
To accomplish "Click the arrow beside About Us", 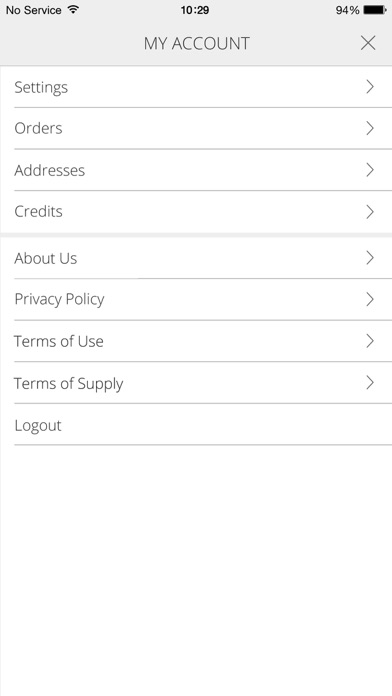I will click(x=370, y=258).
